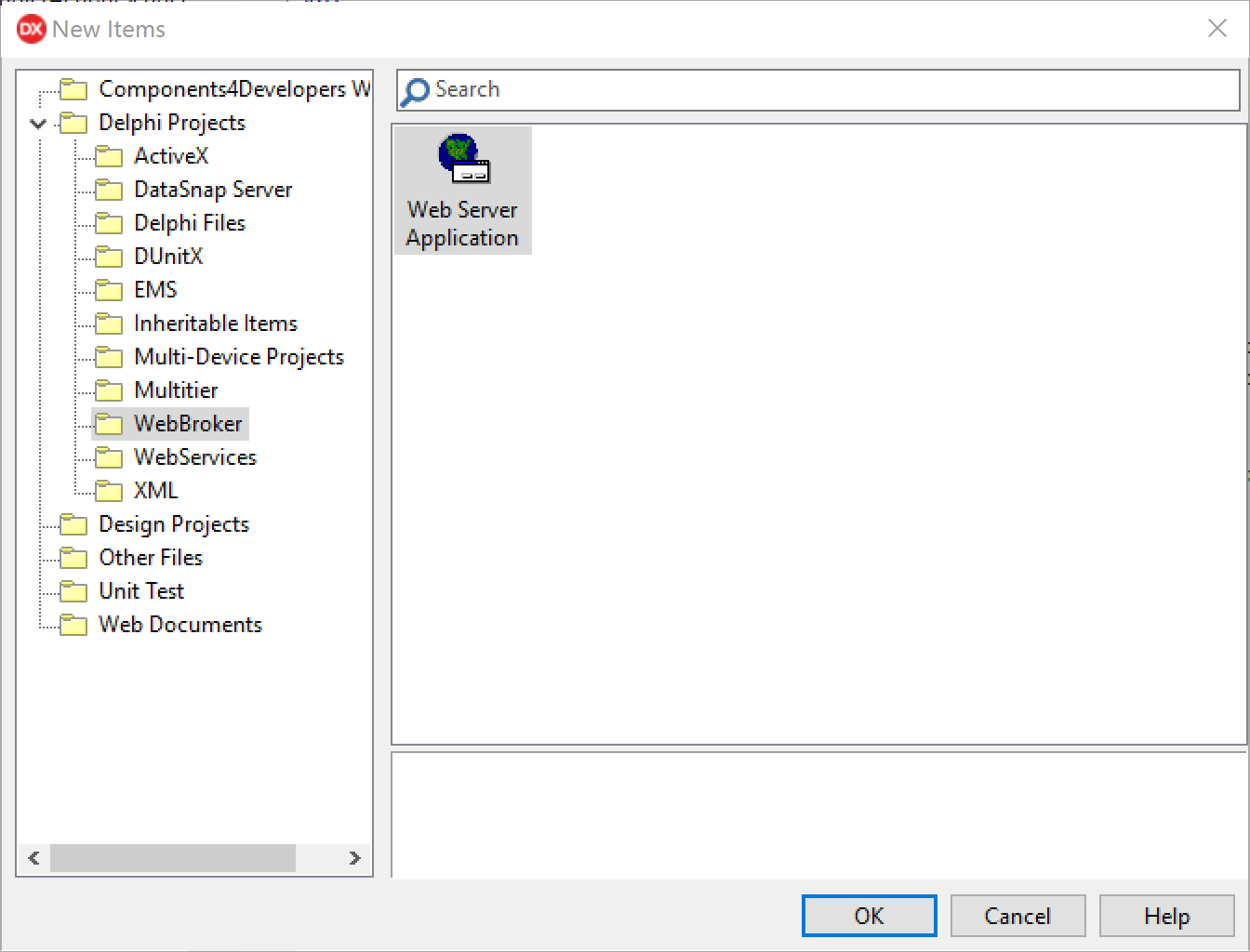The width and height of the screenshot is (1250, 952).
Task: Click tree scrollbar left arrow
Action: pos(34,858)
